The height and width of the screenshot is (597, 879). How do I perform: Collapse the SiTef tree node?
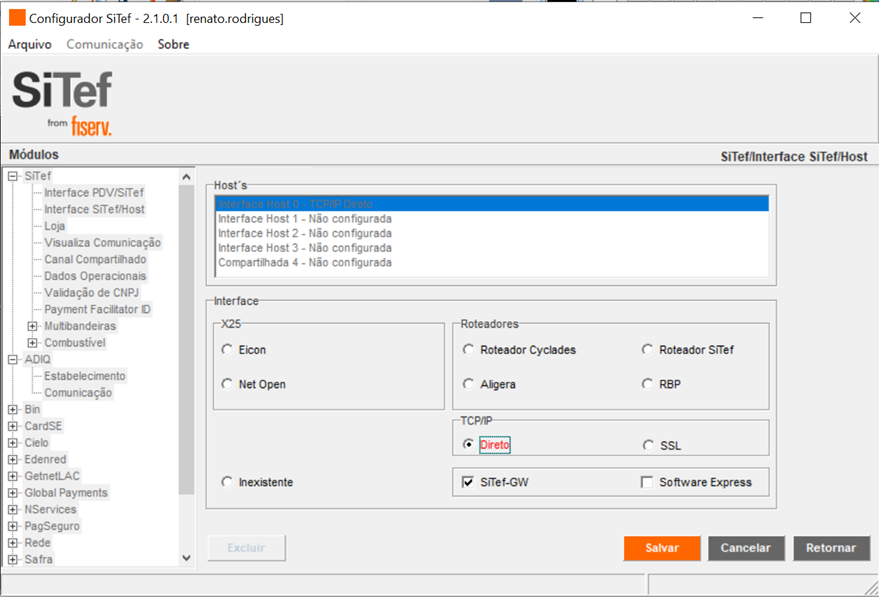tap(13, 176)
